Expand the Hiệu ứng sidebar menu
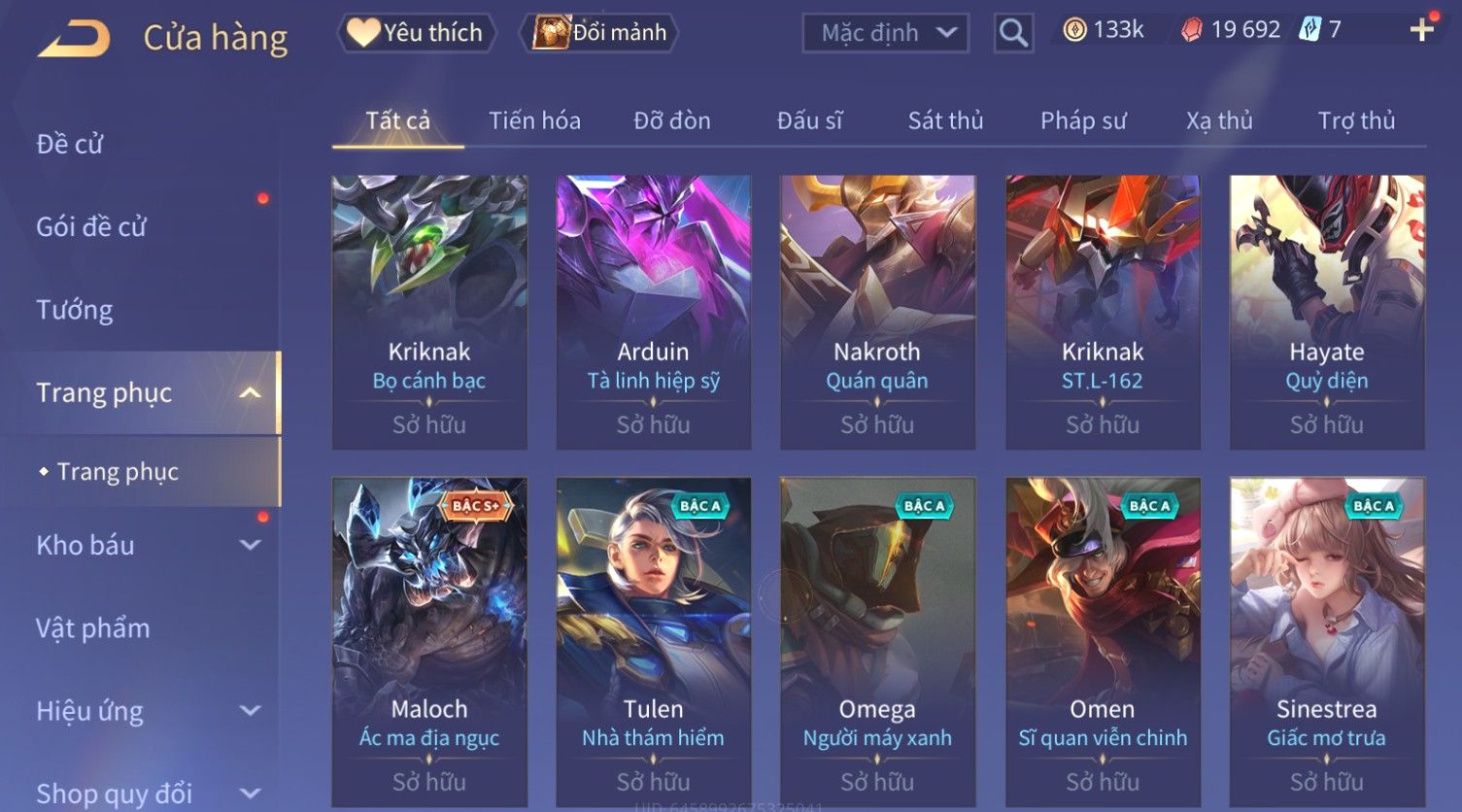This screenshot has width=1462, height=812. (x=250, y=711)
